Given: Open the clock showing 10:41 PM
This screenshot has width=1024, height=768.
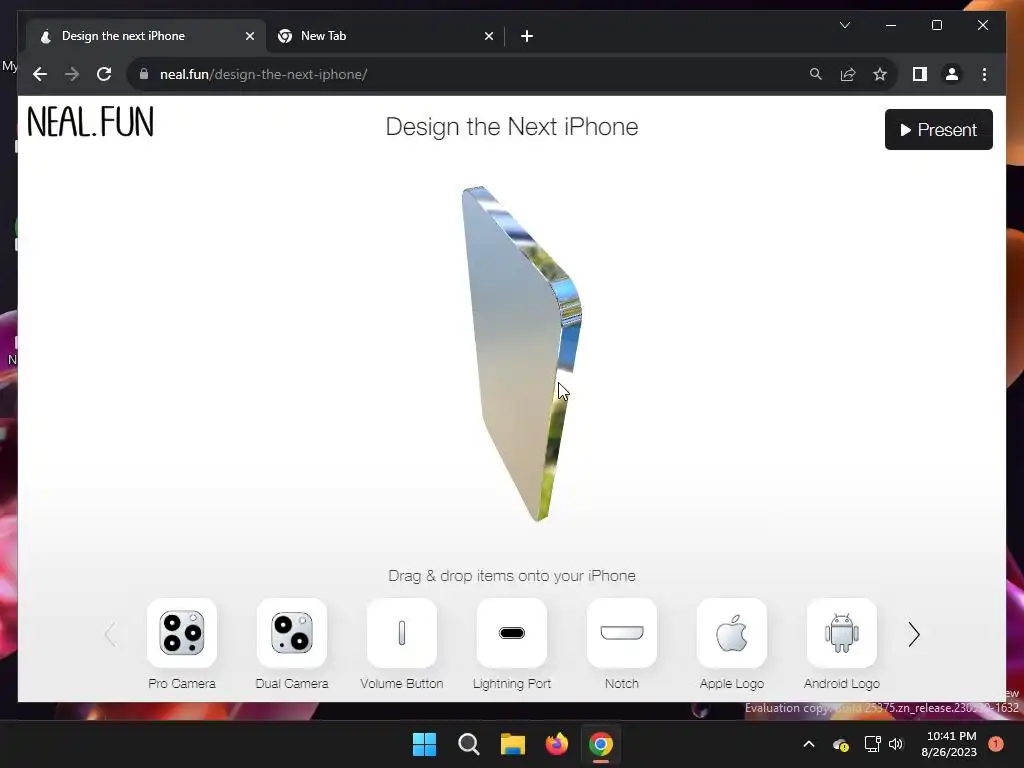Looking at the screenshot, I should (x=949, y=744).
